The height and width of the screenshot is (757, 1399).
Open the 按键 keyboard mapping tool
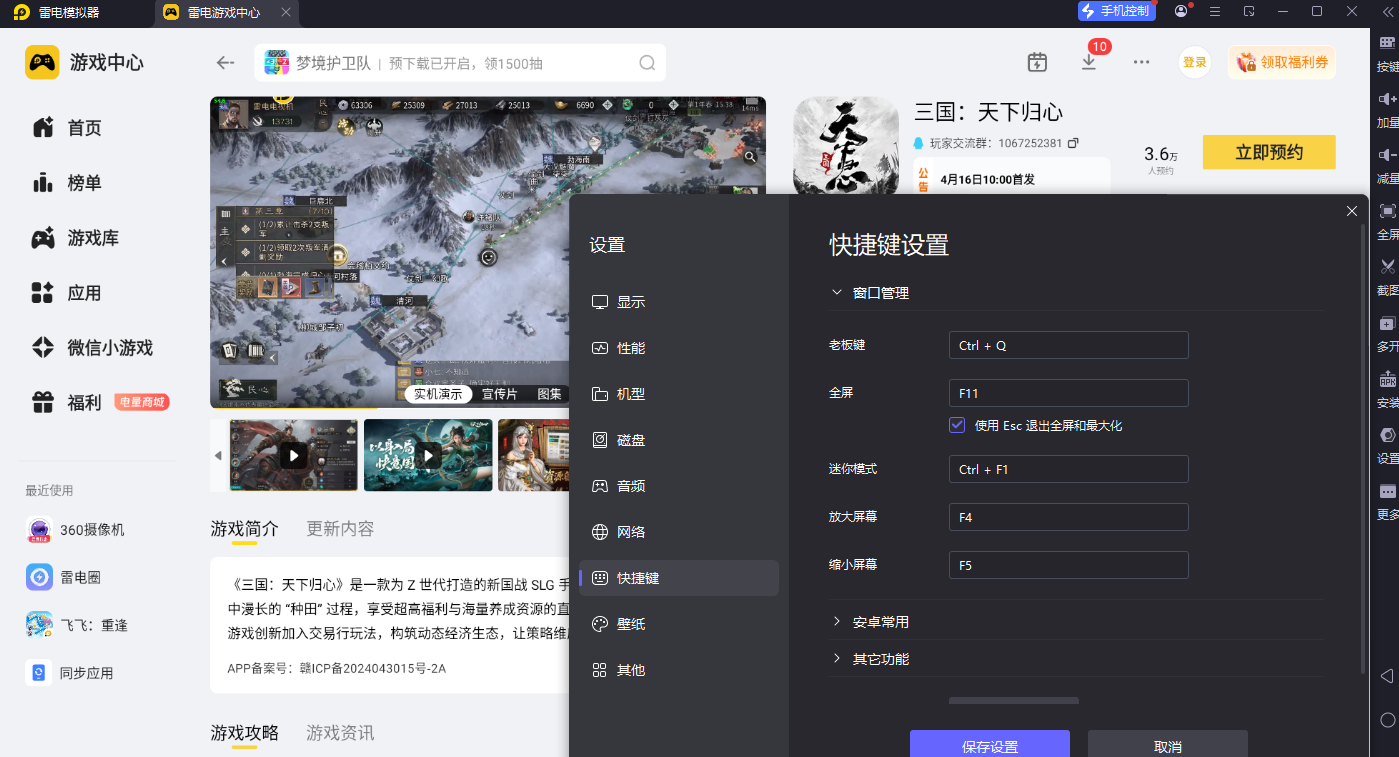tap(1387, 43)
